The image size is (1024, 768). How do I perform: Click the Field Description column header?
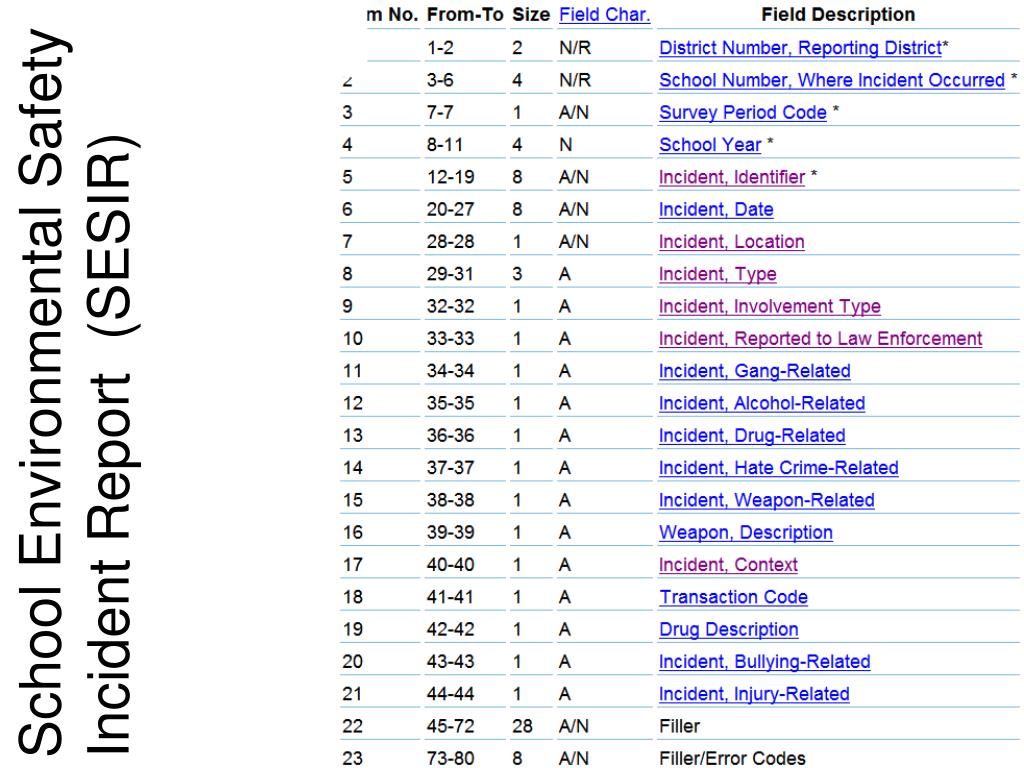[838, 15]
